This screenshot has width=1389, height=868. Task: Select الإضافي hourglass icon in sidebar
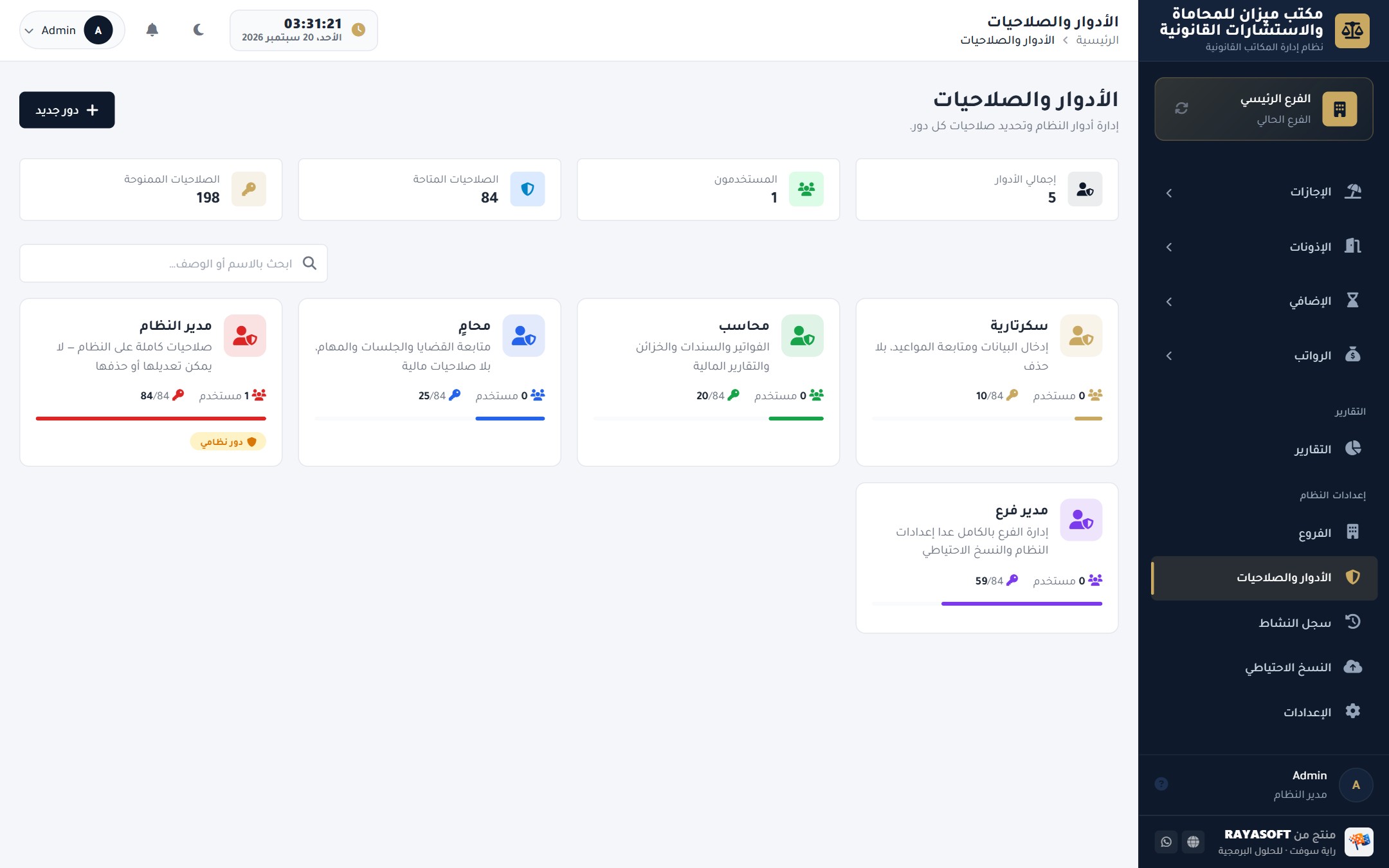1352,300
